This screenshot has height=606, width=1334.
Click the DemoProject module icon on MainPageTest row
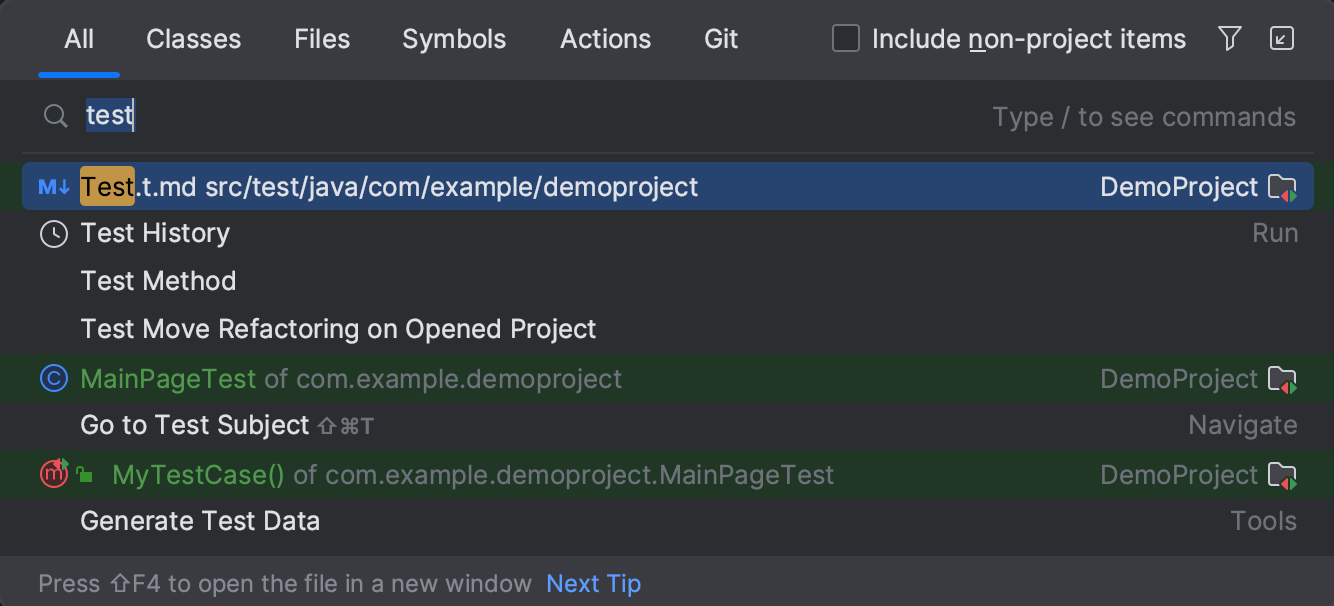[1281, 380]
